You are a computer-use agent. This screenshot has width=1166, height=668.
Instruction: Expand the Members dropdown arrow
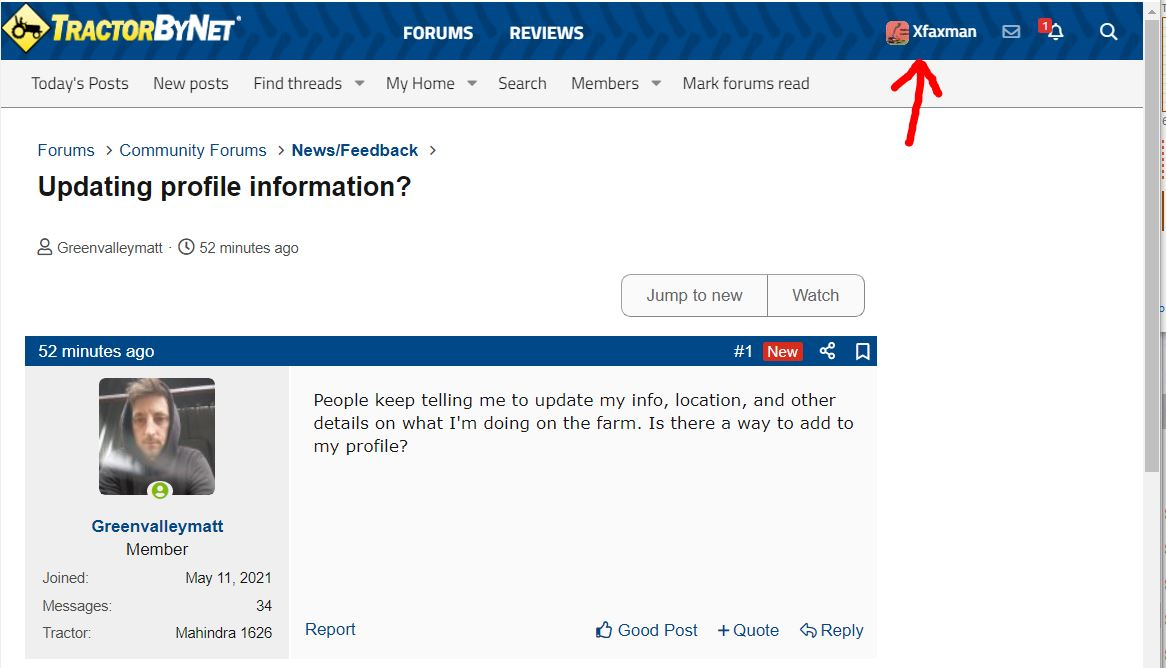click(x=656, y=84)
